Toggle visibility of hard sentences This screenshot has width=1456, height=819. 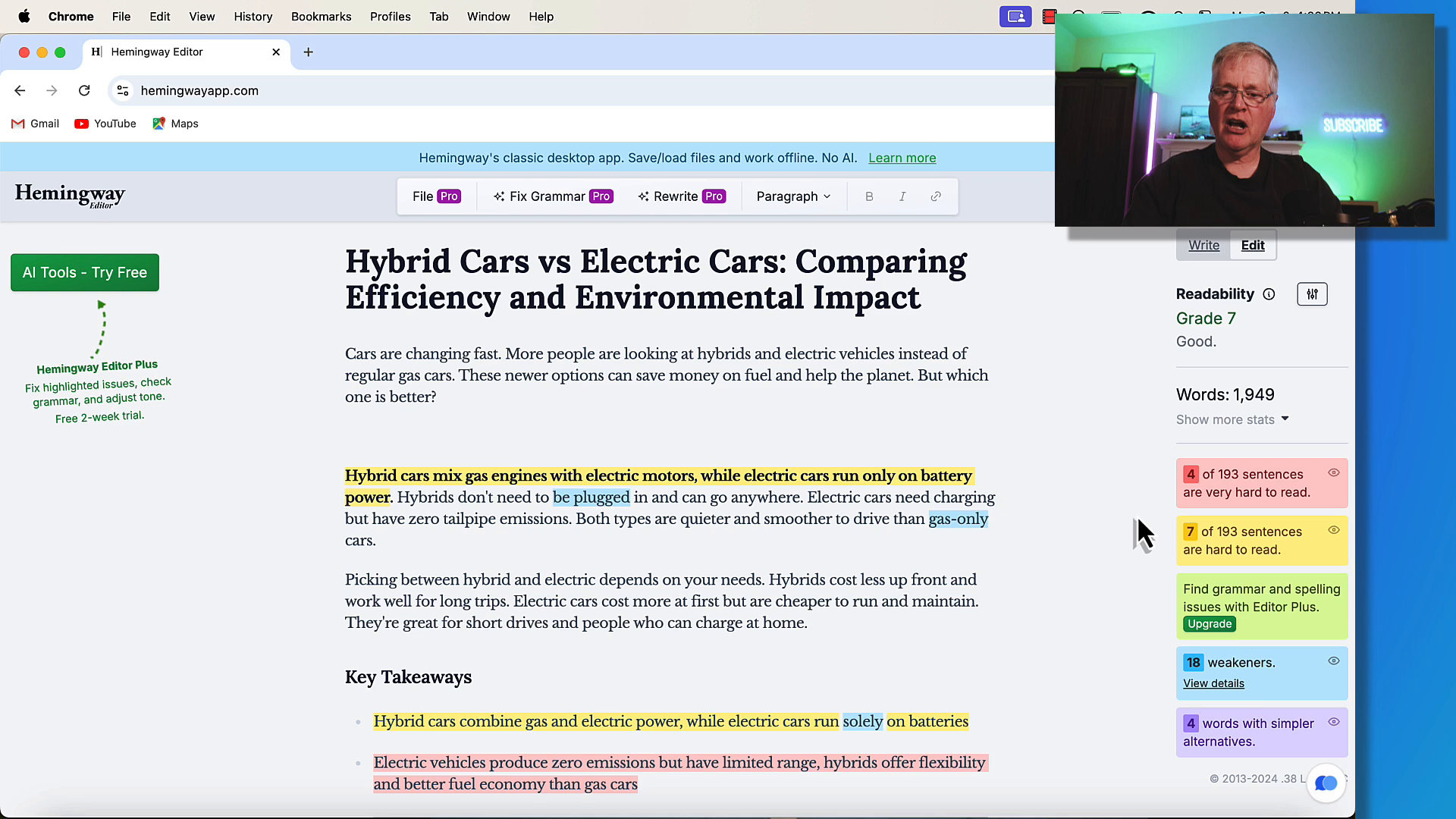[1333, 530]
